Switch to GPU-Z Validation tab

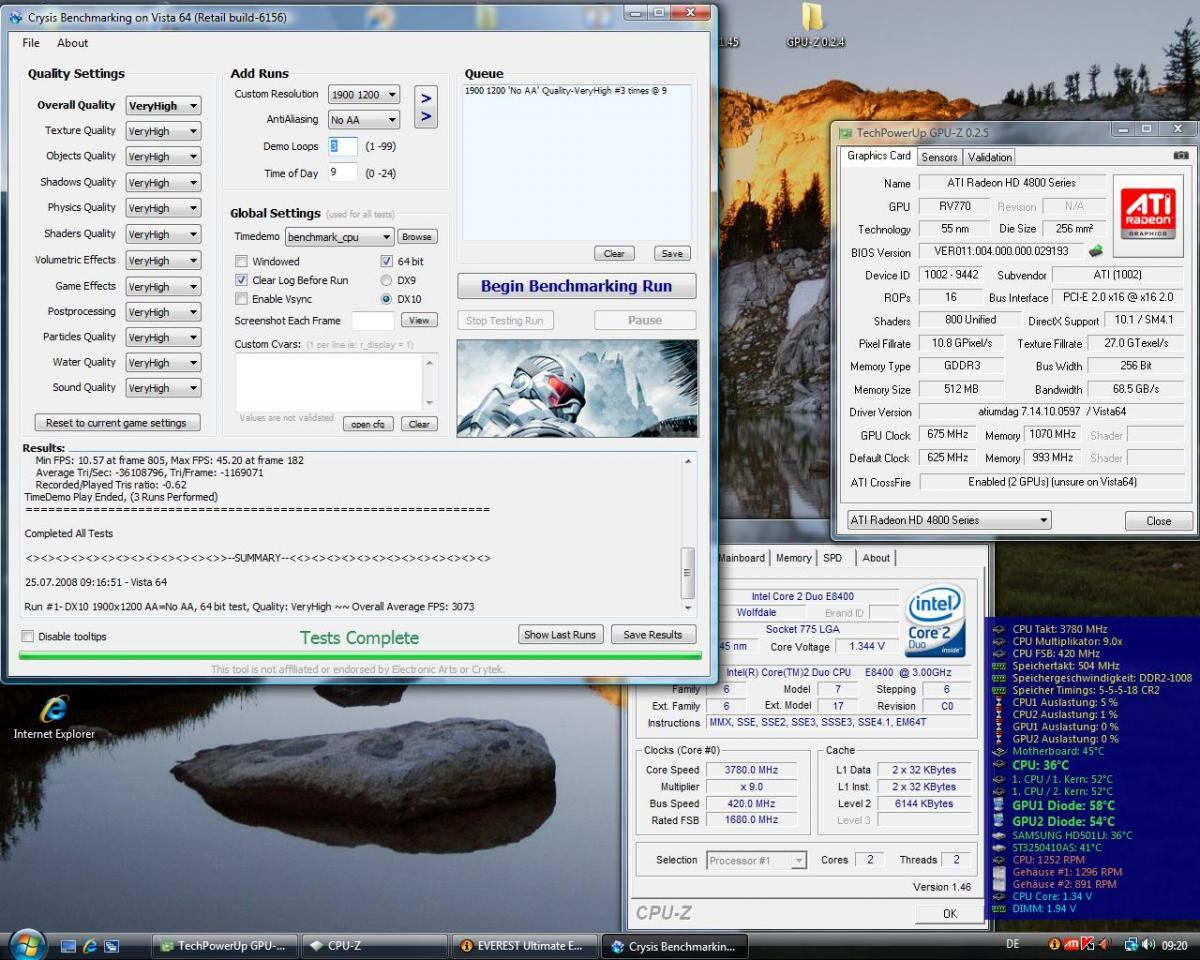click(x=990, y=157)
